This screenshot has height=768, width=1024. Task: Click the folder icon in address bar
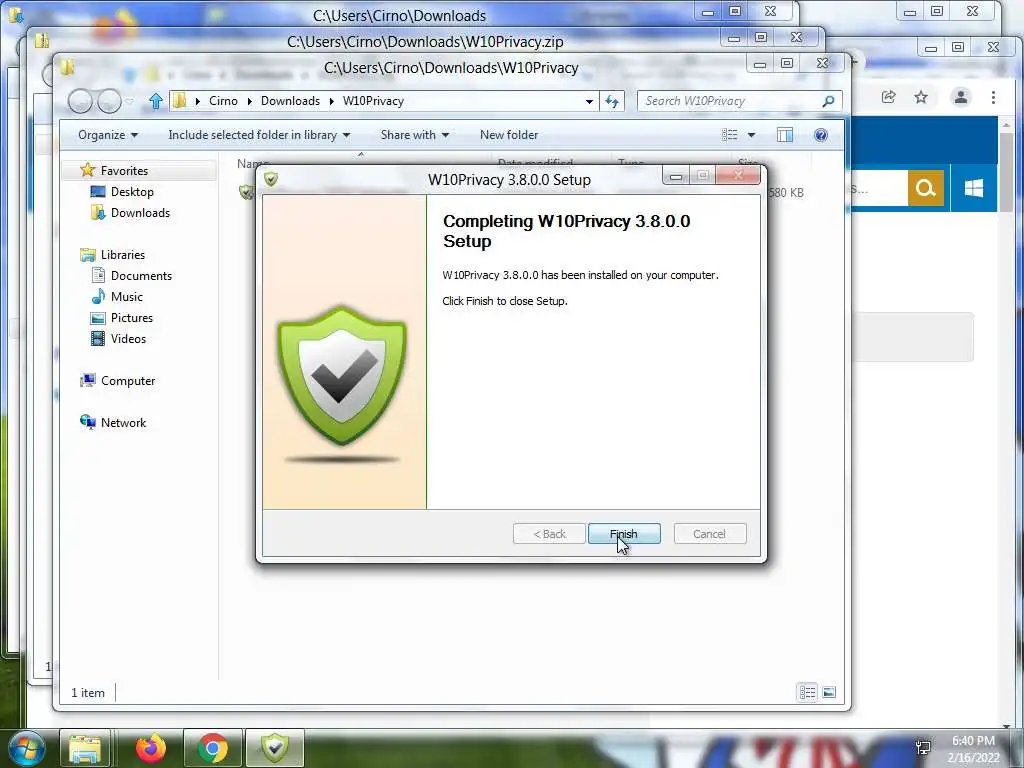pyautogui.click(x=179, y=101)
